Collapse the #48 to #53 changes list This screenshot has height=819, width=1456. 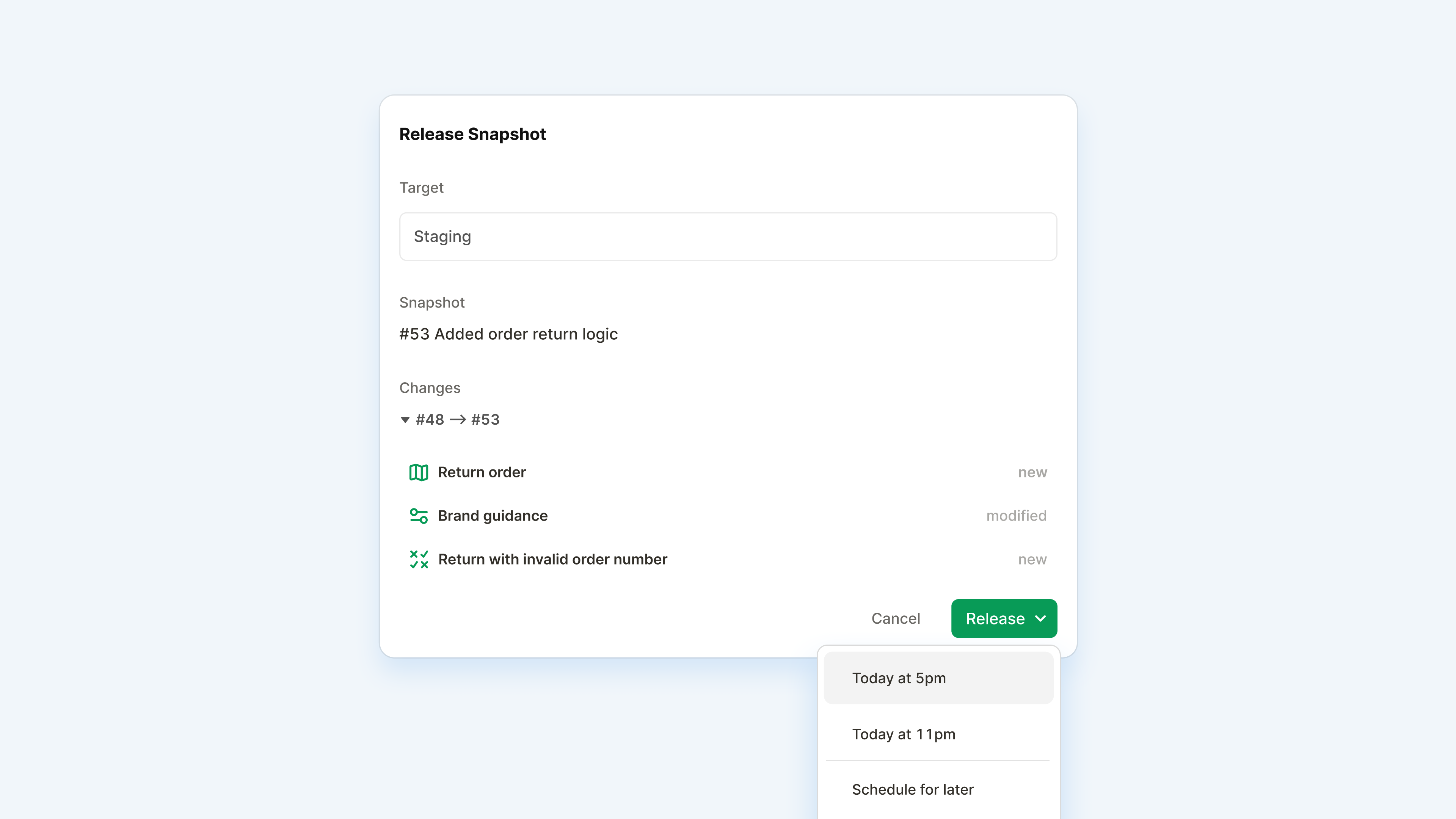pos(405,419)
